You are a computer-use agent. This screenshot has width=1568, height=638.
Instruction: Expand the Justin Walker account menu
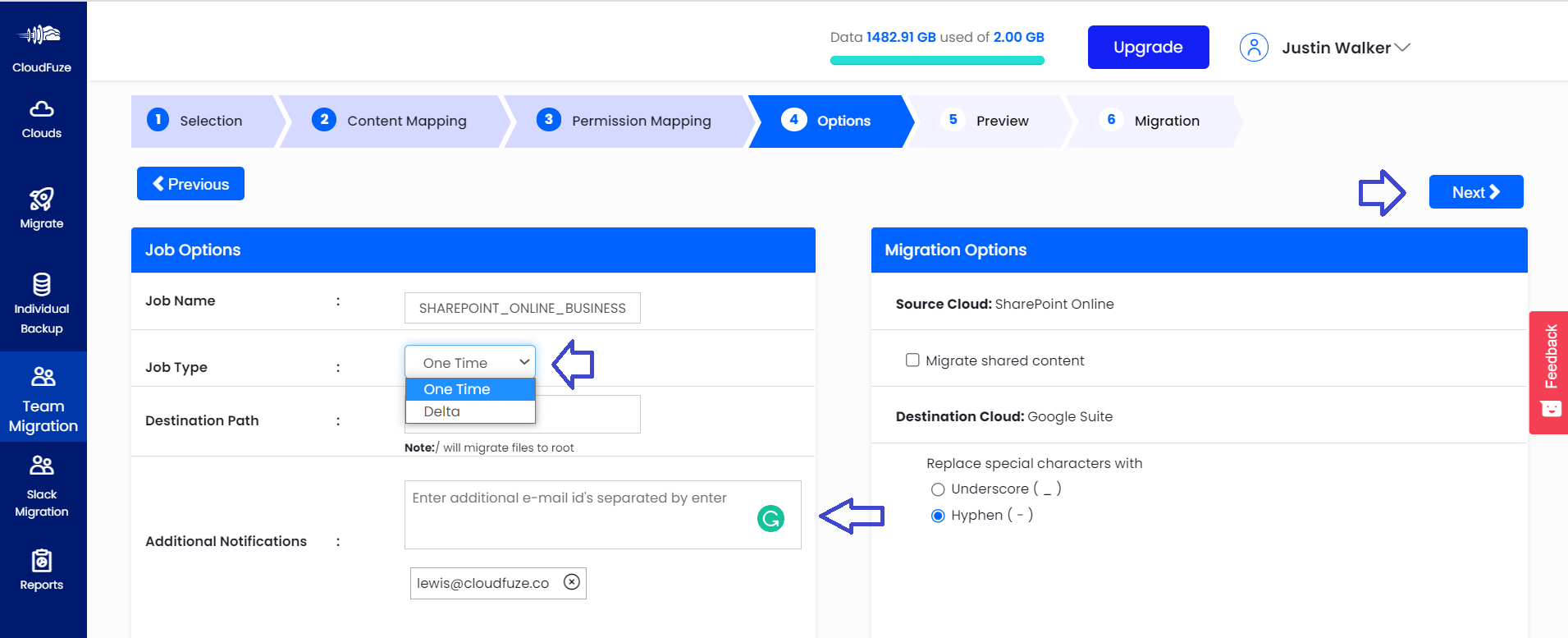coord(1346,48)
